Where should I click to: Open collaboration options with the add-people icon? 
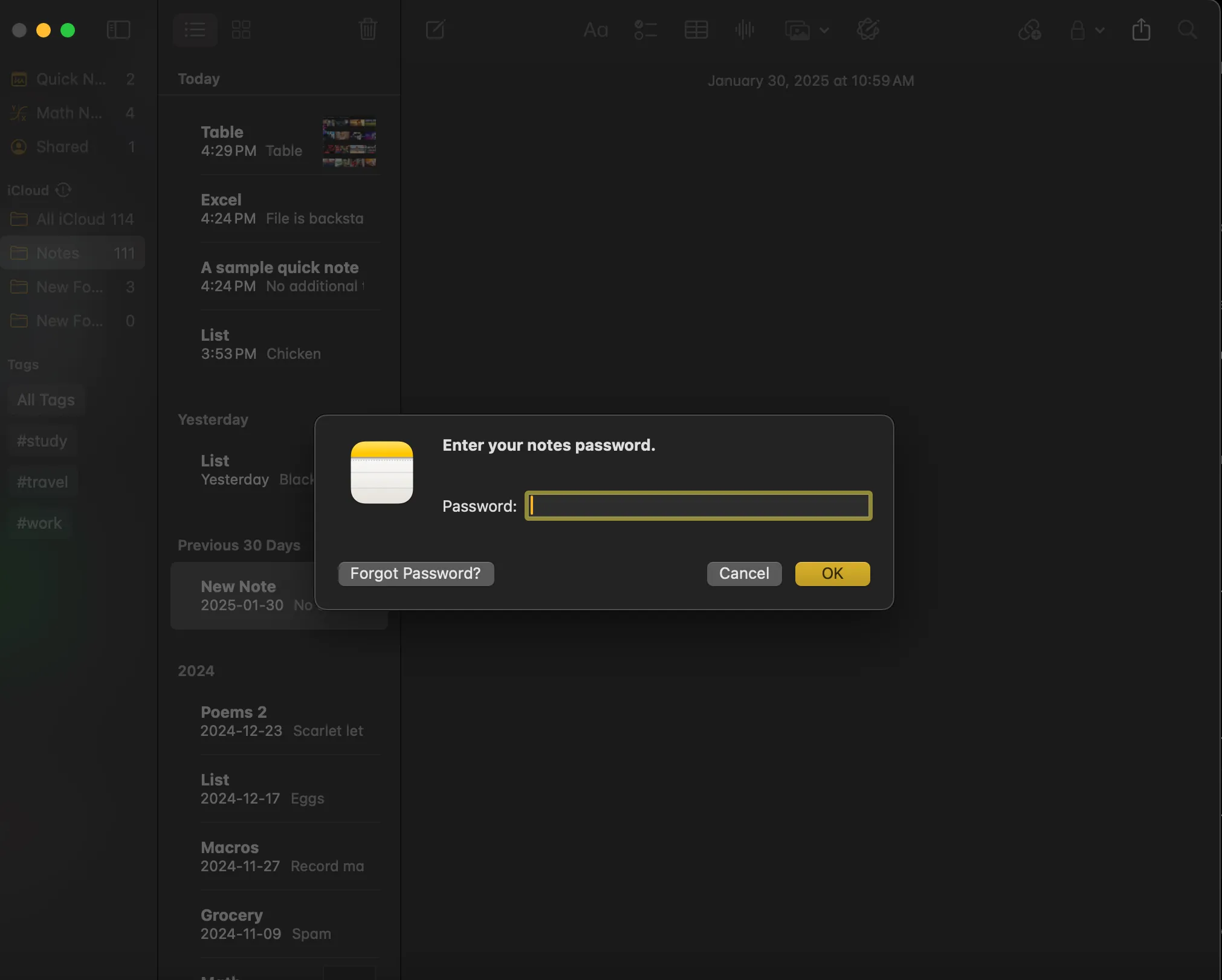pyautogui.click(x=1029, y=30)
